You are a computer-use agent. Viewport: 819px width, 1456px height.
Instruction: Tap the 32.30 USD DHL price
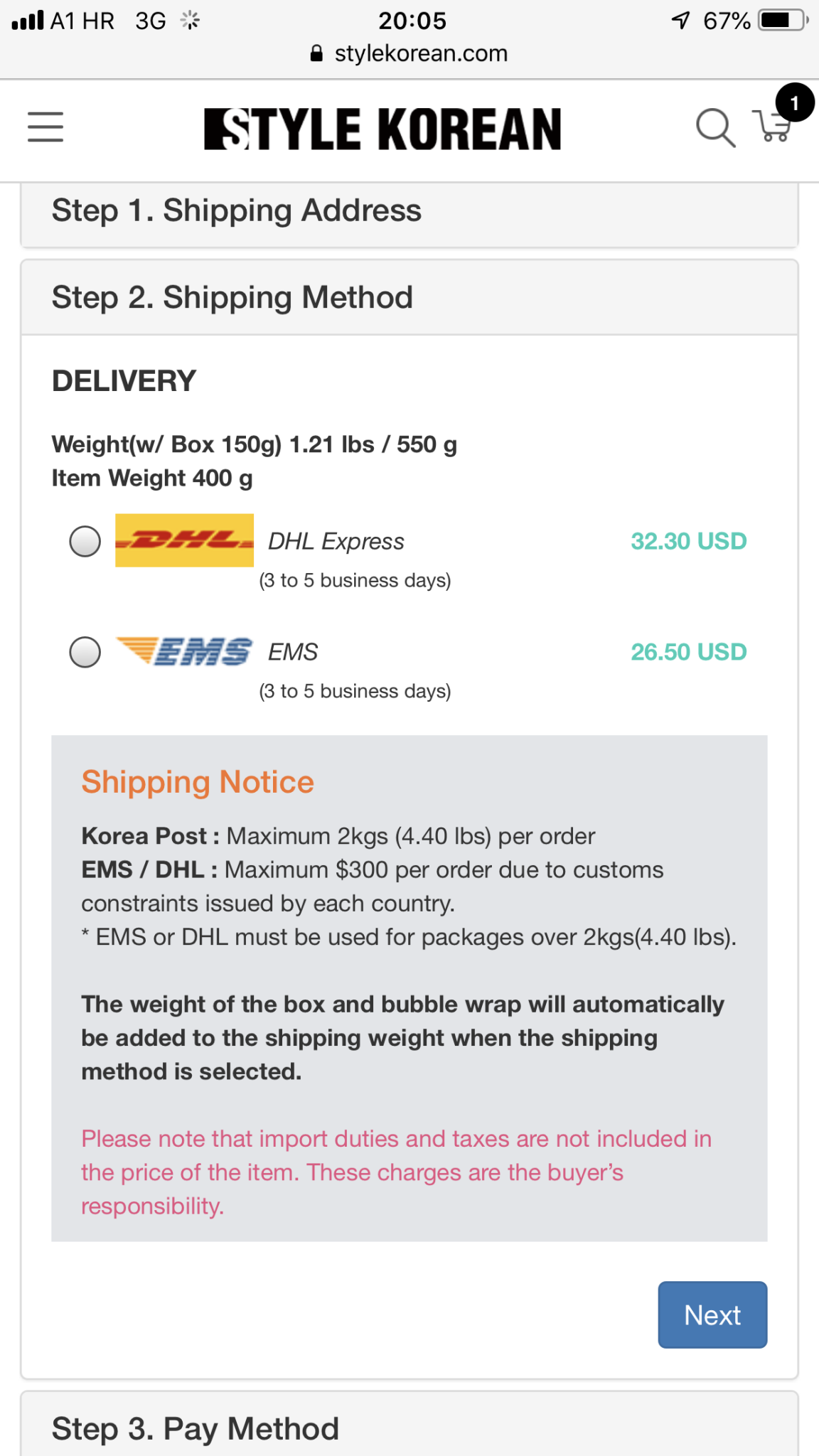[x=688, y=541]
